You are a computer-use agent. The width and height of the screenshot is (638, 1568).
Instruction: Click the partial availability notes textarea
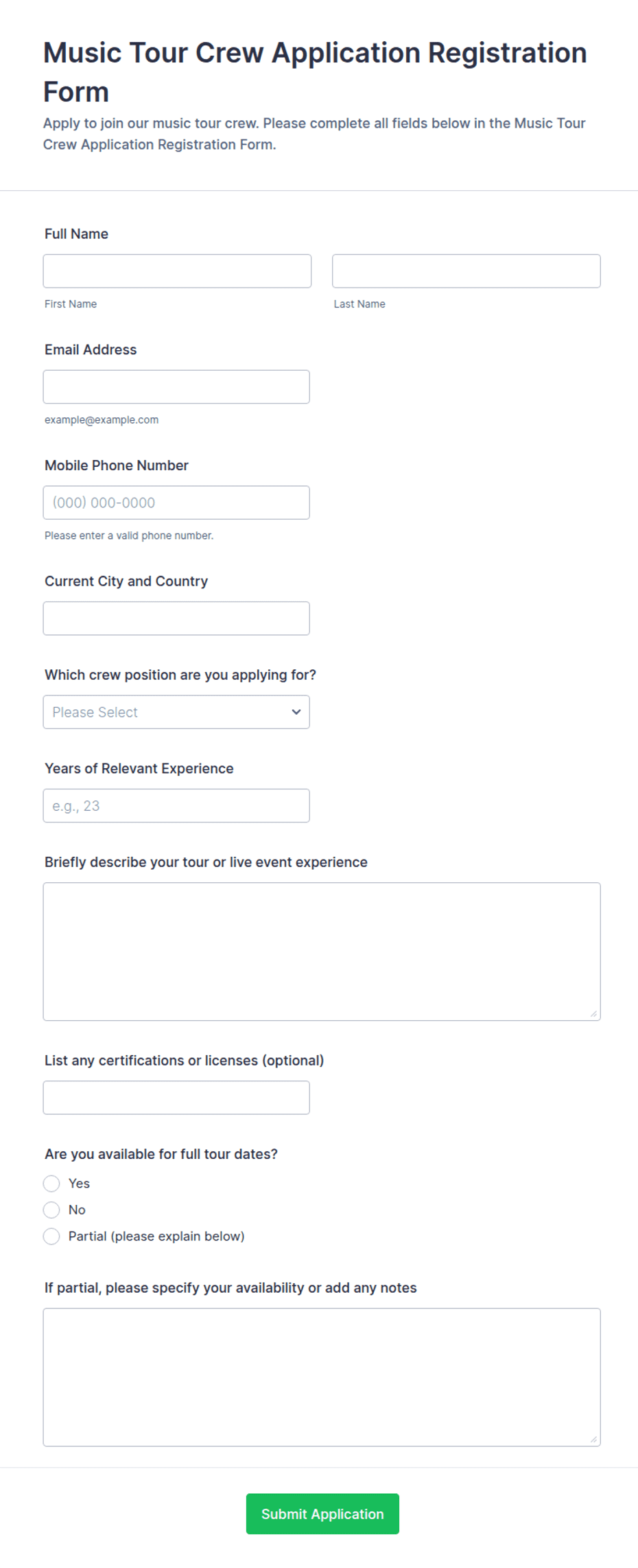tap(322, 1377)
